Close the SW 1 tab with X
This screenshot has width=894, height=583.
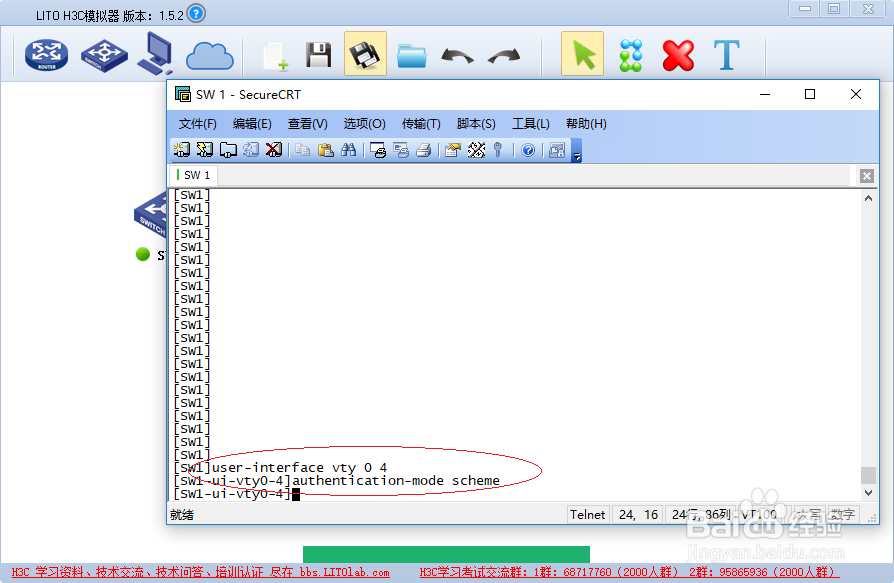[x=867, y=176]
